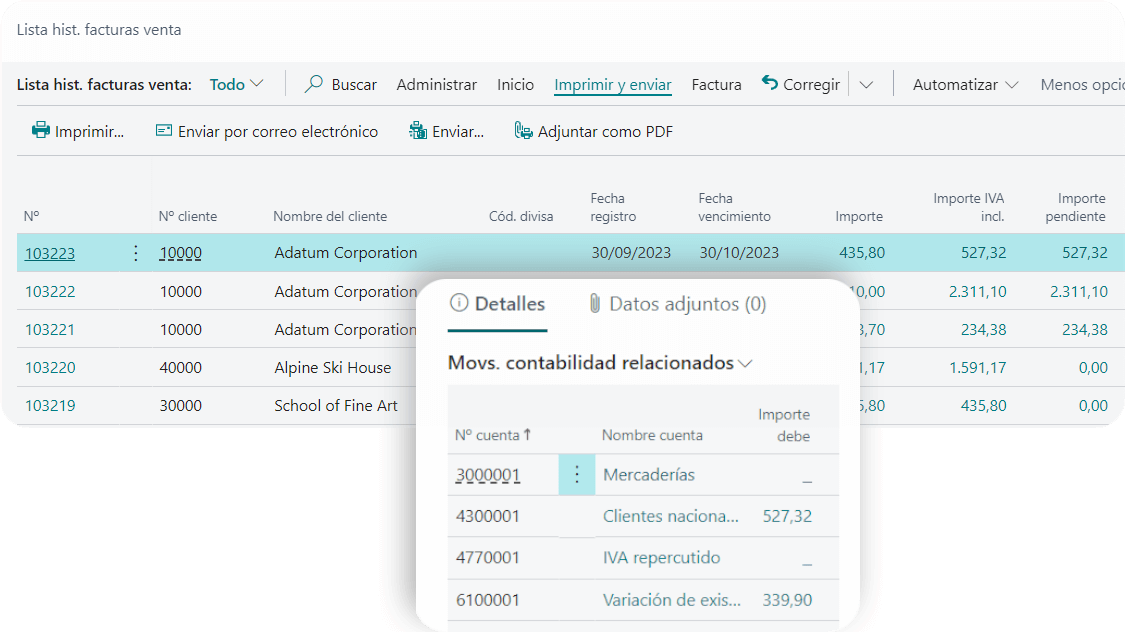
Task: Open invoice number 103223 link
Action: point(50,253)
